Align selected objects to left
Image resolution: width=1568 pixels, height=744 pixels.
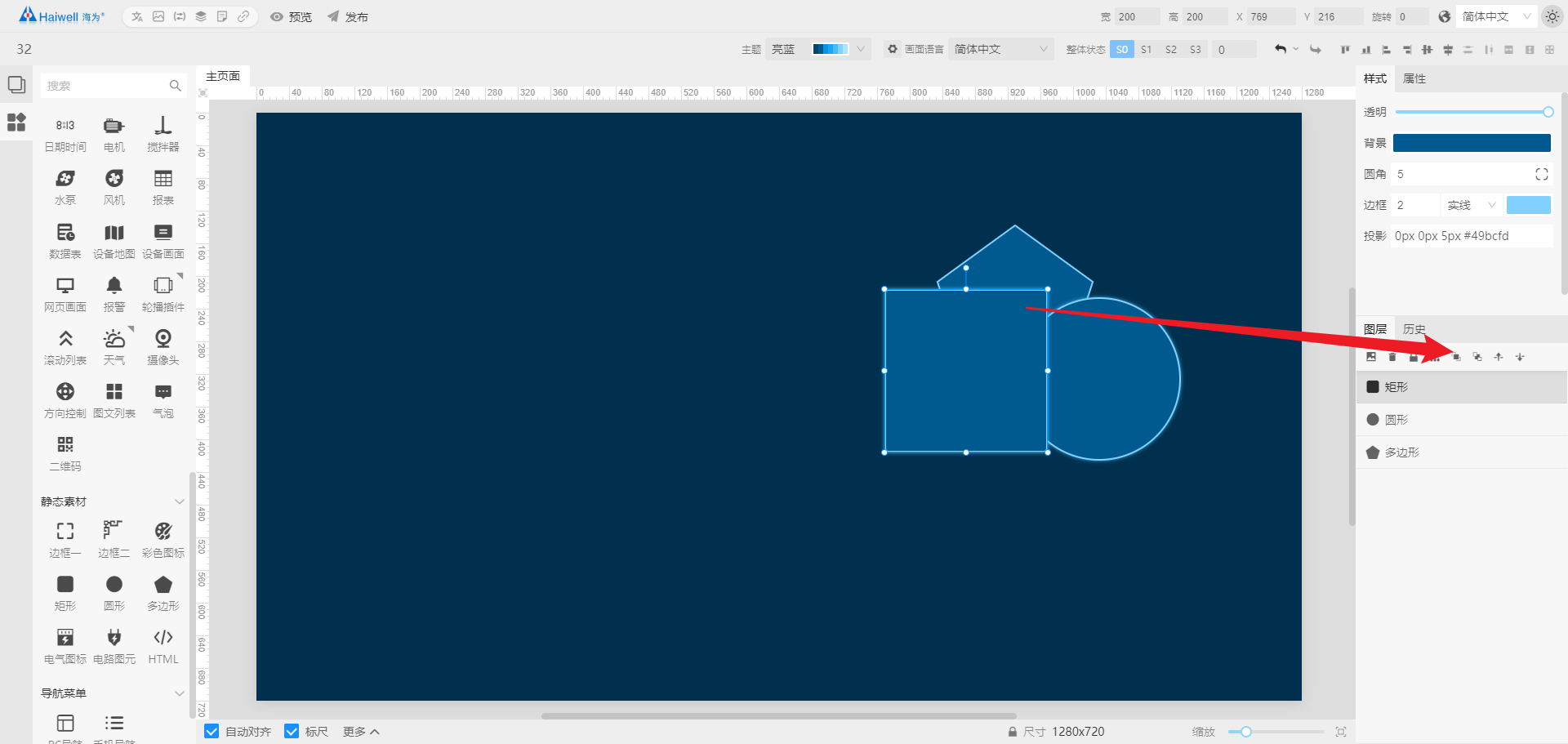coord(1386,50)
